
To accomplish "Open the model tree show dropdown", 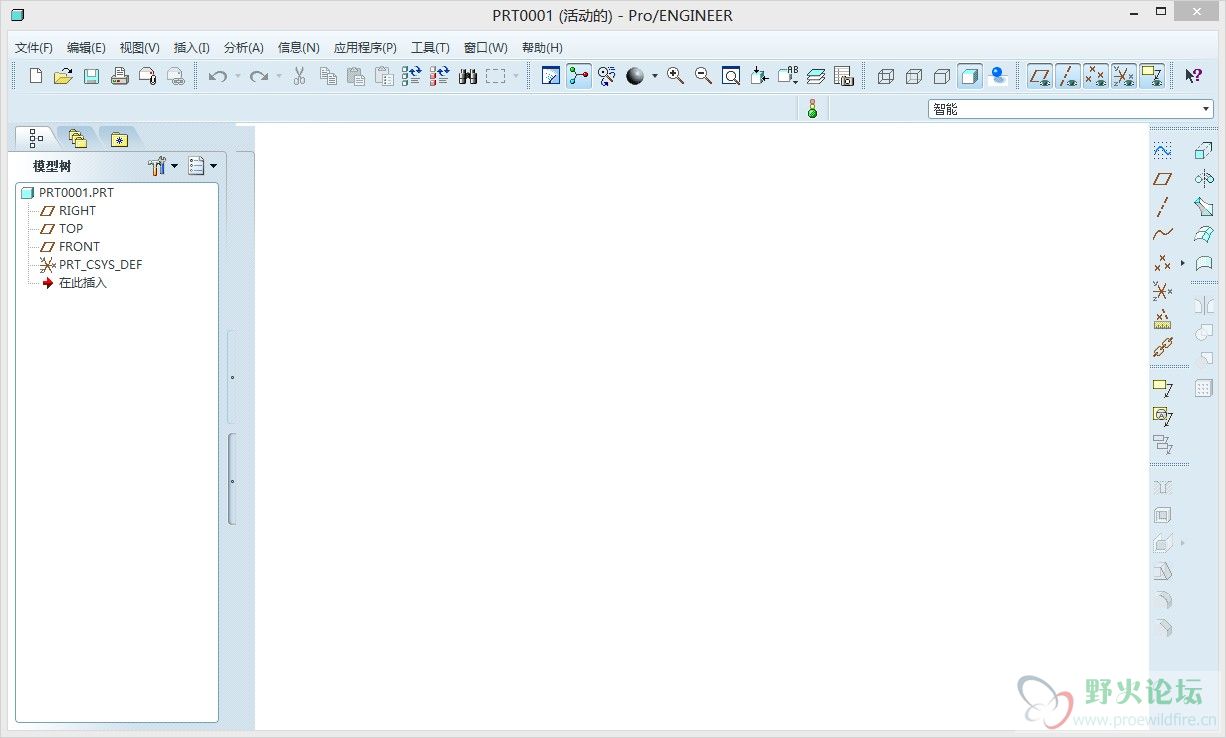I will tap(202, 166).
